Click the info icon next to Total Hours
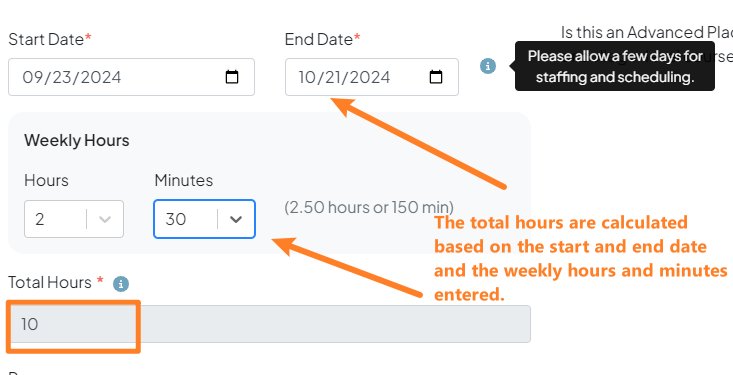The height and width of the screenshot is (375, 733). [121, 283]
